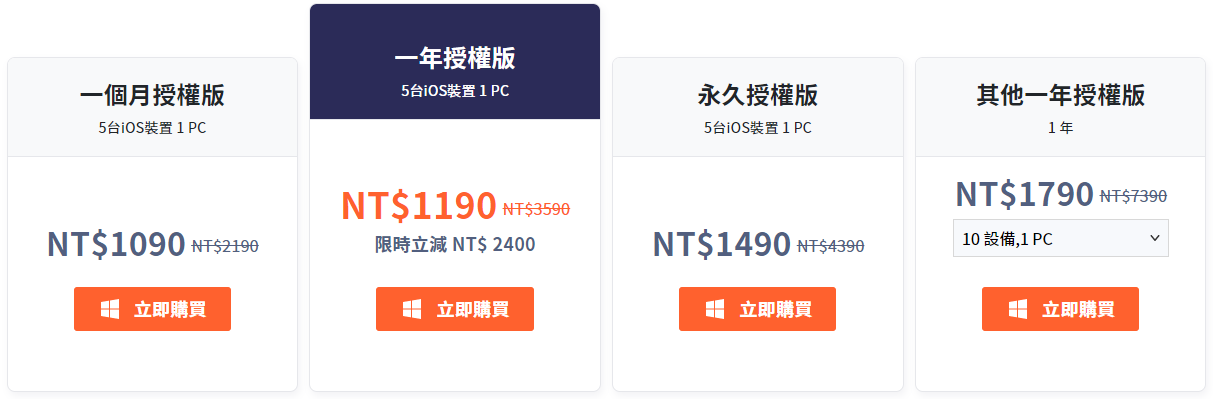Click Windows icon in 其他一年授權版 buy button
1213x399 pixels.
1018,309
